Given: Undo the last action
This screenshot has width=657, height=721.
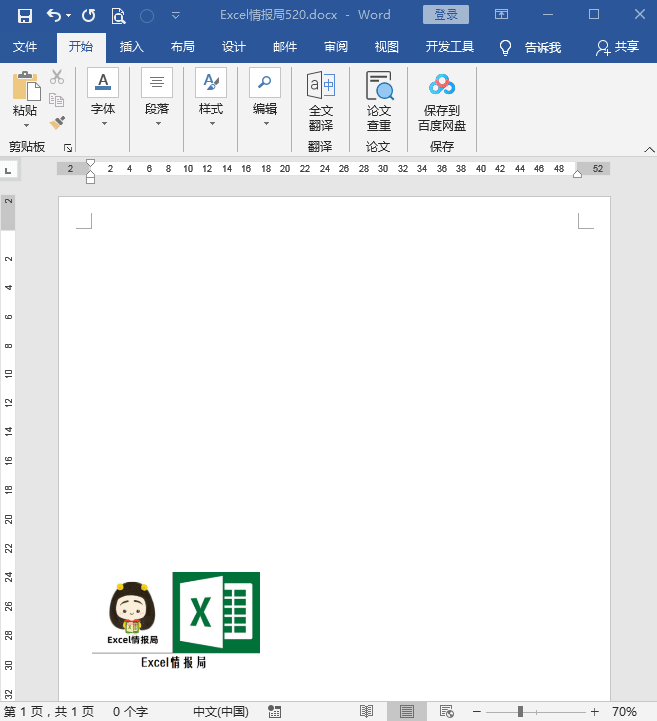Looking at the screenshot, I should click(x=53, y=16).
